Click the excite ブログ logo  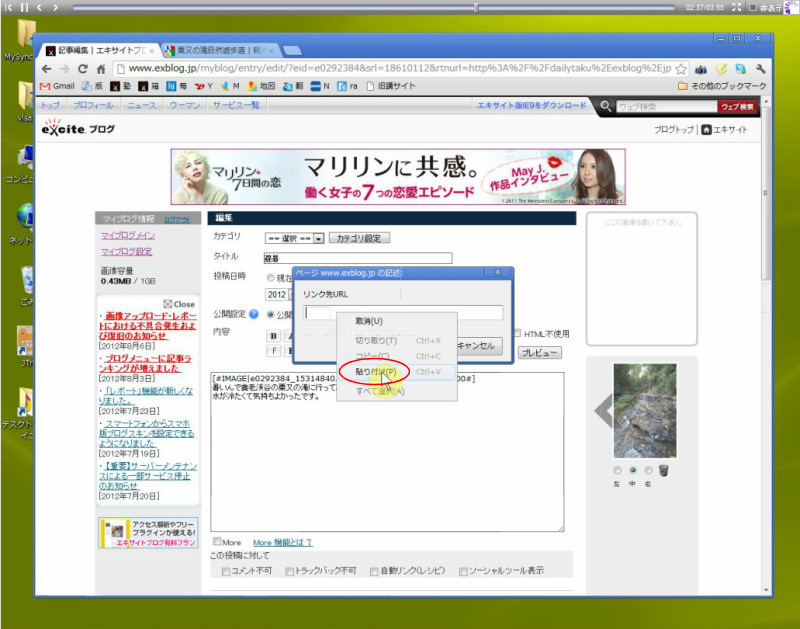point(78,128)
